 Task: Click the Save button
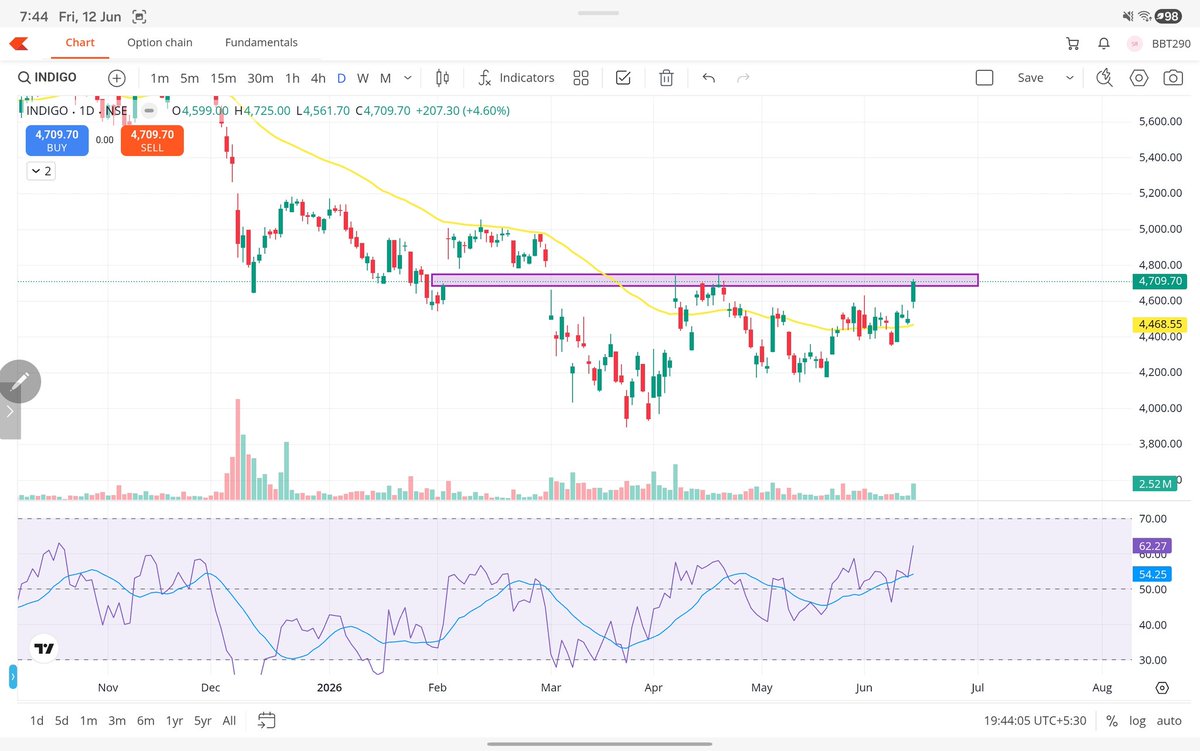(1030, 77)
